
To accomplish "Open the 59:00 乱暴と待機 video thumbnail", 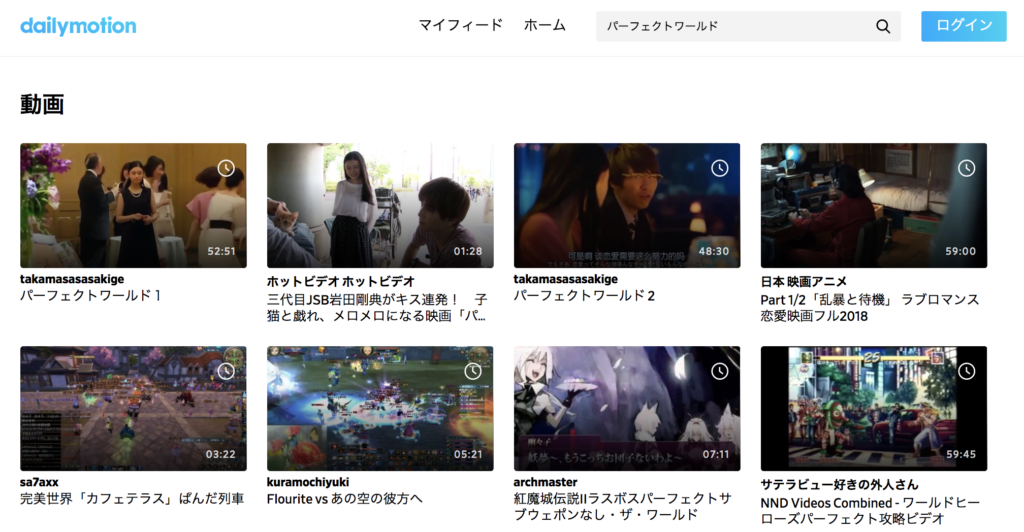I will click(874, 205).
